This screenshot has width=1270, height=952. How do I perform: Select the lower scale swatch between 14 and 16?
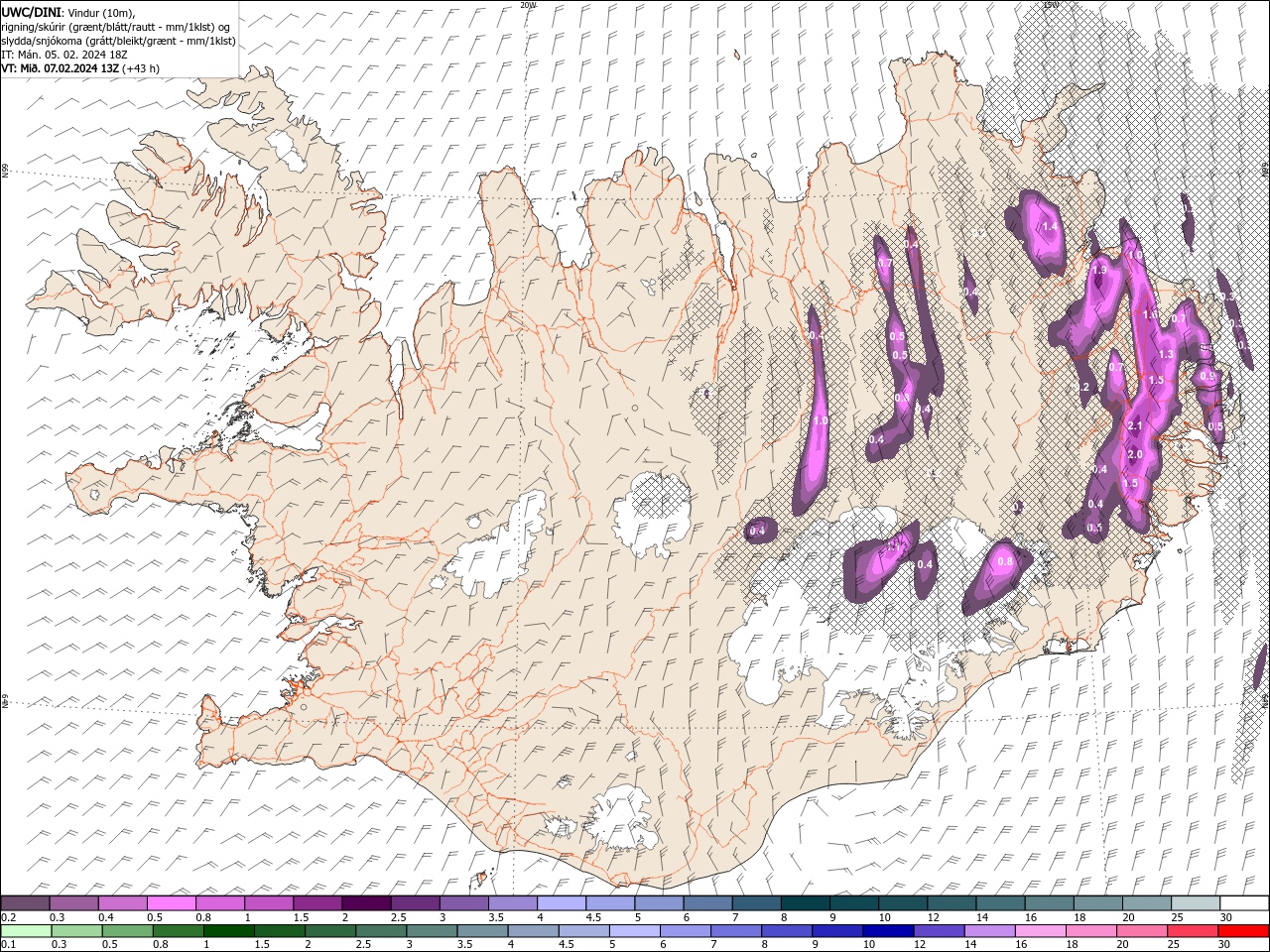point(990,931)
